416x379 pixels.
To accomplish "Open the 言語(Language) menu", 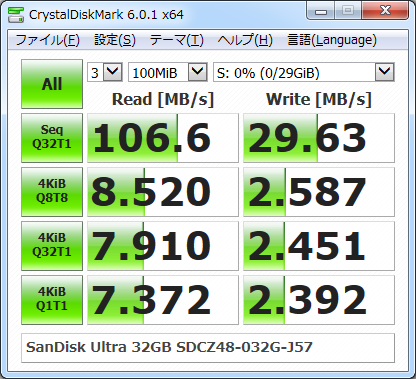I will pyautogui.click(x=332, y=40).
